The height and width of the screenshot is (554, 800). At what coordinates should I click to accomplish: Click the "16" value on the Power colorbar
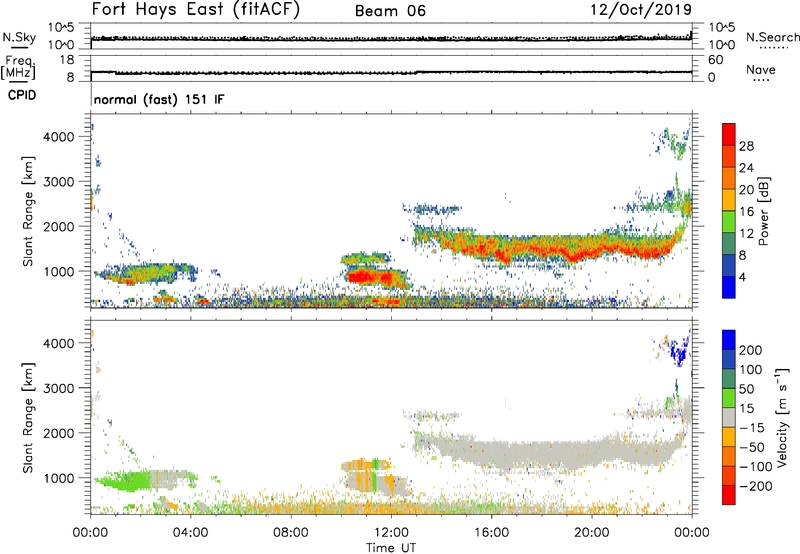tap(746, 212)
